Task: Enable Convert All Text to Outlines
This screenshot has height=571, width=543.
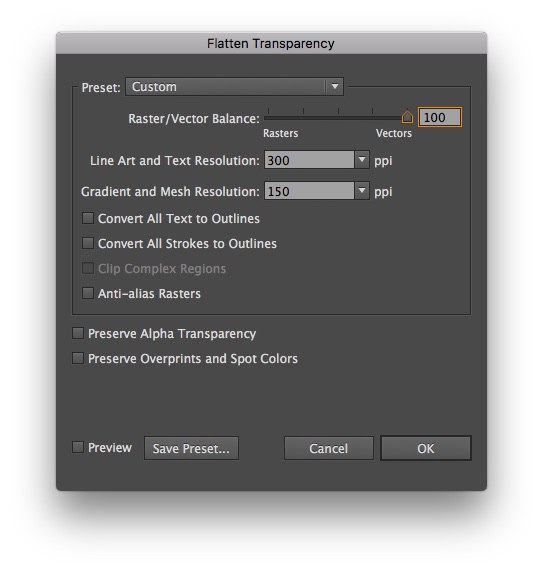Action: [88, 218]
